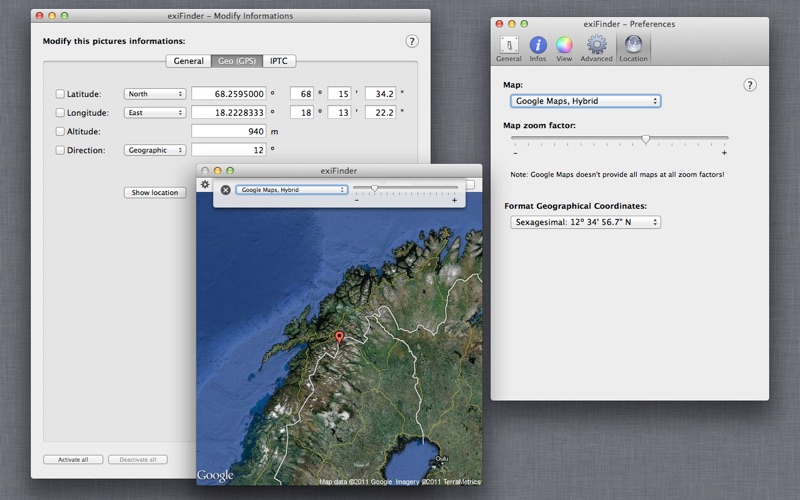Image resolution: width=800 pixels, height=500 pixels.
Task: Click plus under Map zoom factor
Action: click(x=724, y=153)
